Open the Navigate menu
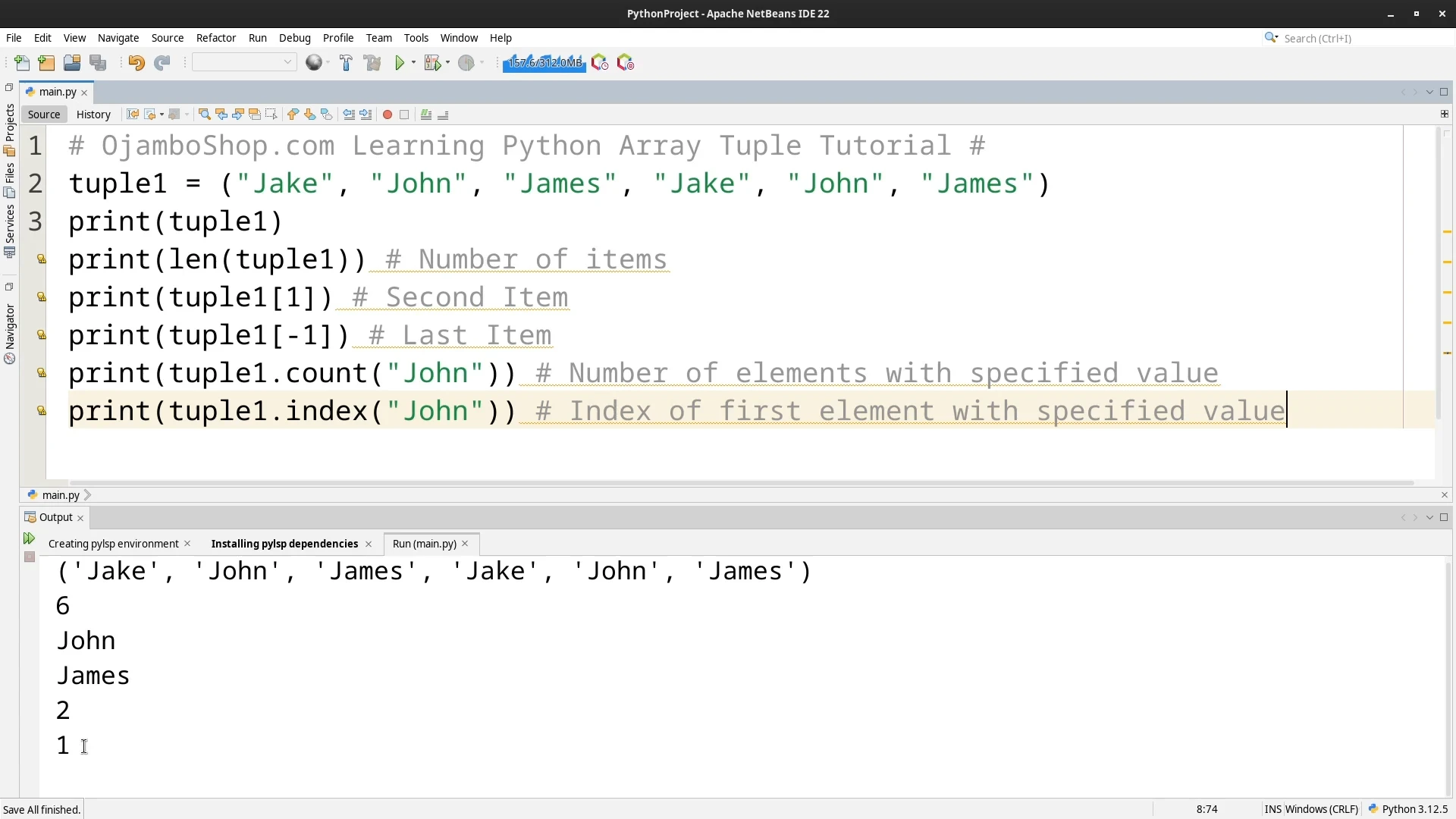The height and width of the screenshot is (819, 1456). [x=118, y=38]
